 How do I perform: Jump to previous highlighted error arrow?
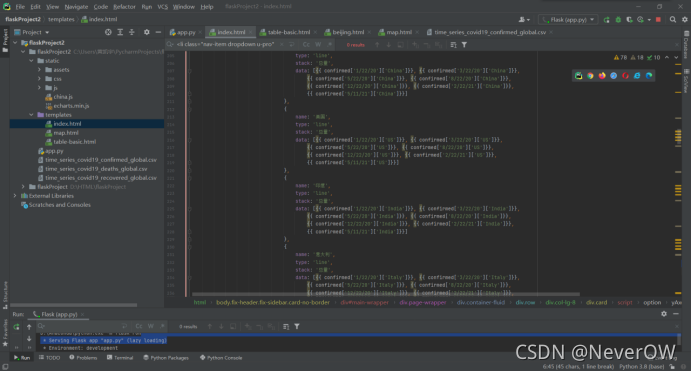[x=667, y=58]
